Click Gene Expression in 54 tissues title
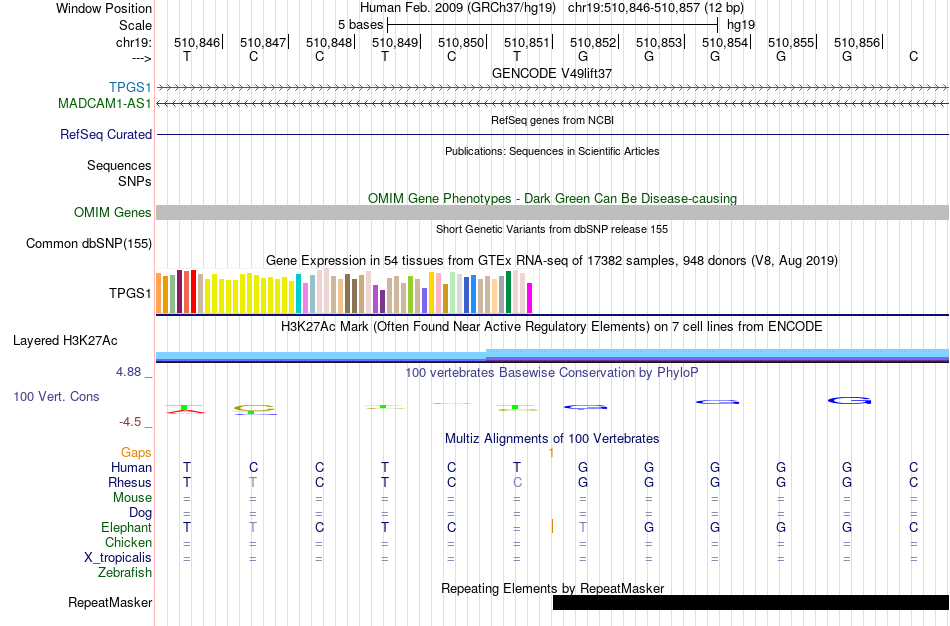This screenshot has width=950, height=626. point(552,261)
